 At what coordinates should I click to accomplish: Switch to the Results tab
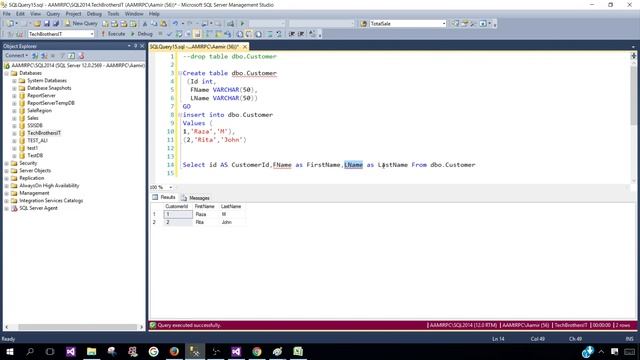[x=164, y=198]
